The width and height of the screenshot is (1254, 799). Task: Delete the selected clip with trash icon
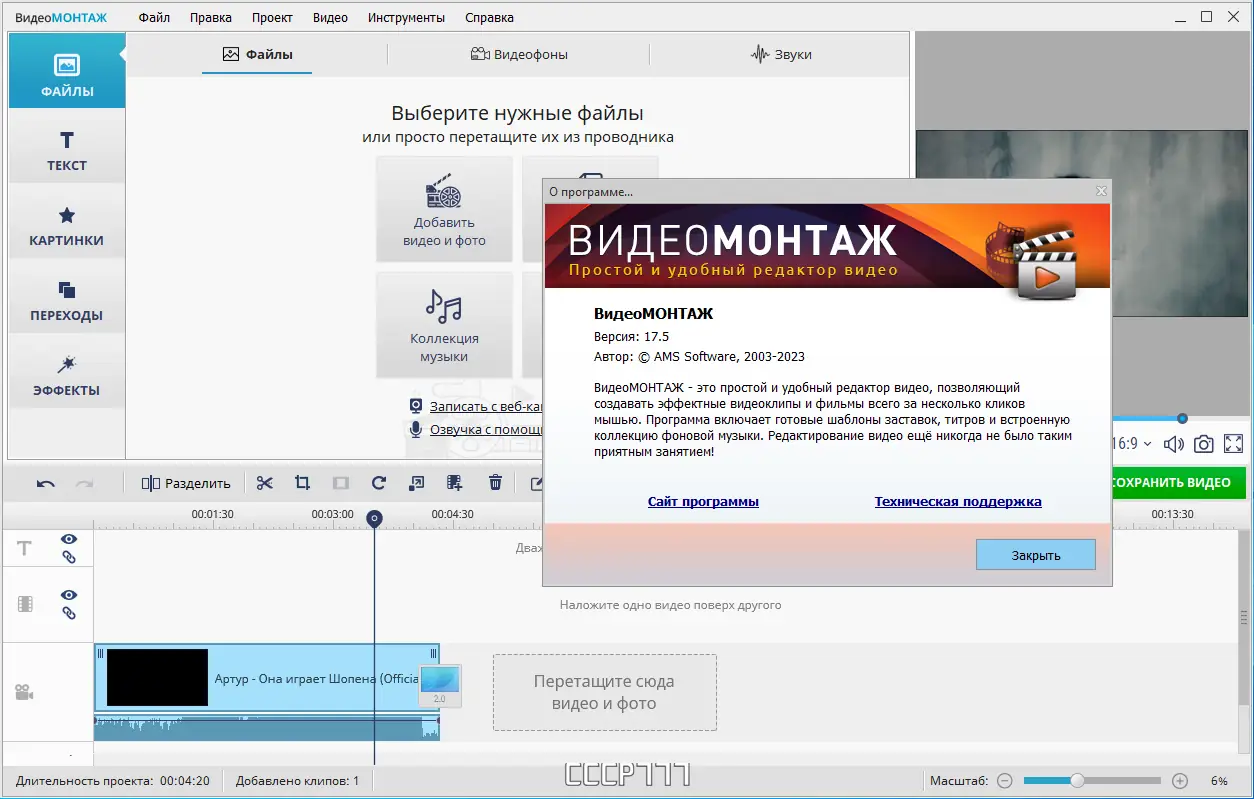[495, 483]
